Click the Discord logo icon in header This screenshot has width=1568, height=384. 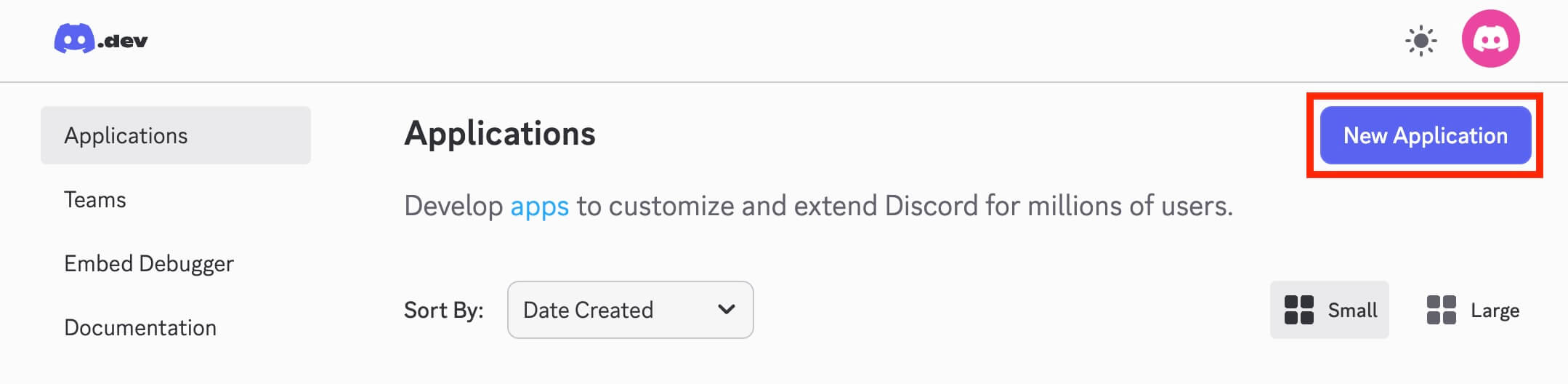pyautogui.click(x=74, y=39)
